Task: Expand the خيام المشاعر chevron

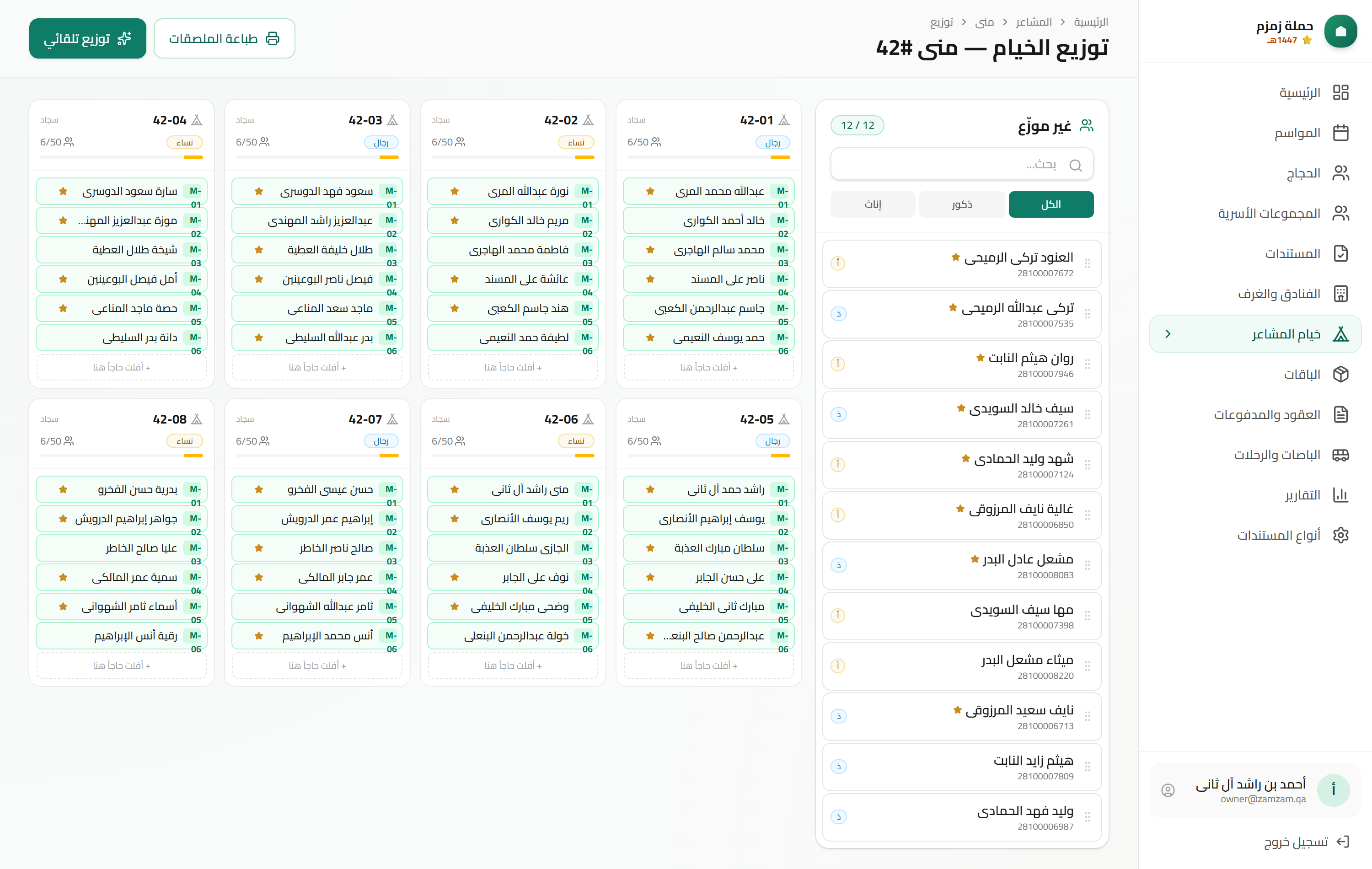Action: (x=1168, y=334)
